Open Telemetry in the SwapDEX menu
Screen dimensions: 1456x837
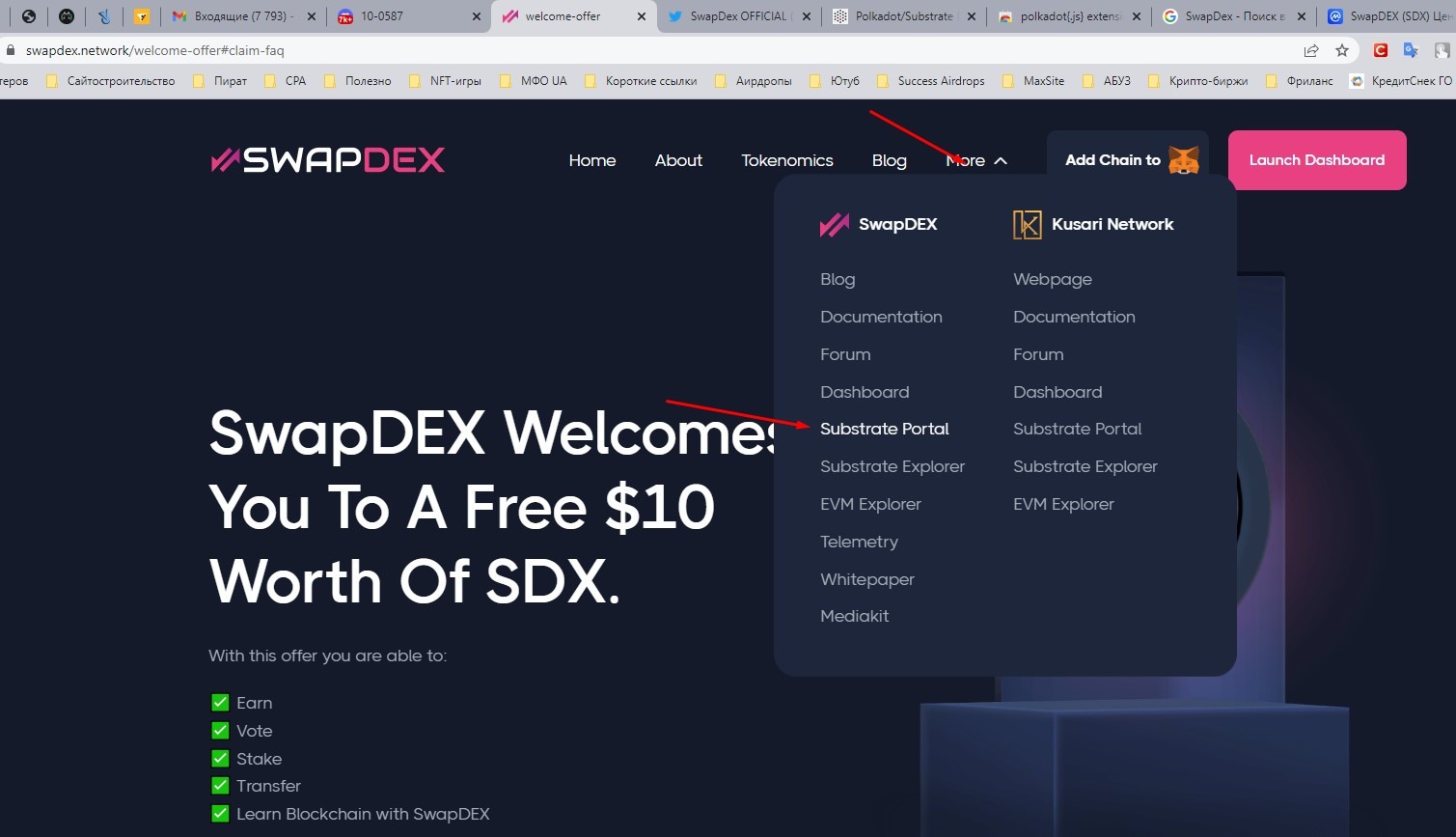tap(859, 542)
